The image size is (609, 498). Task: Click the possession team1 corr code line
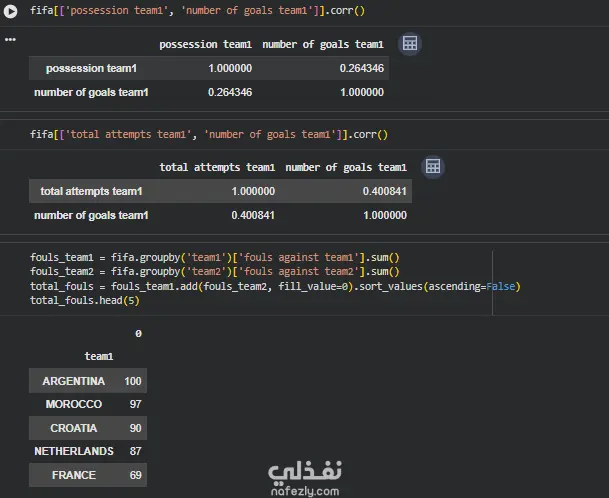(x=197, y=10)
